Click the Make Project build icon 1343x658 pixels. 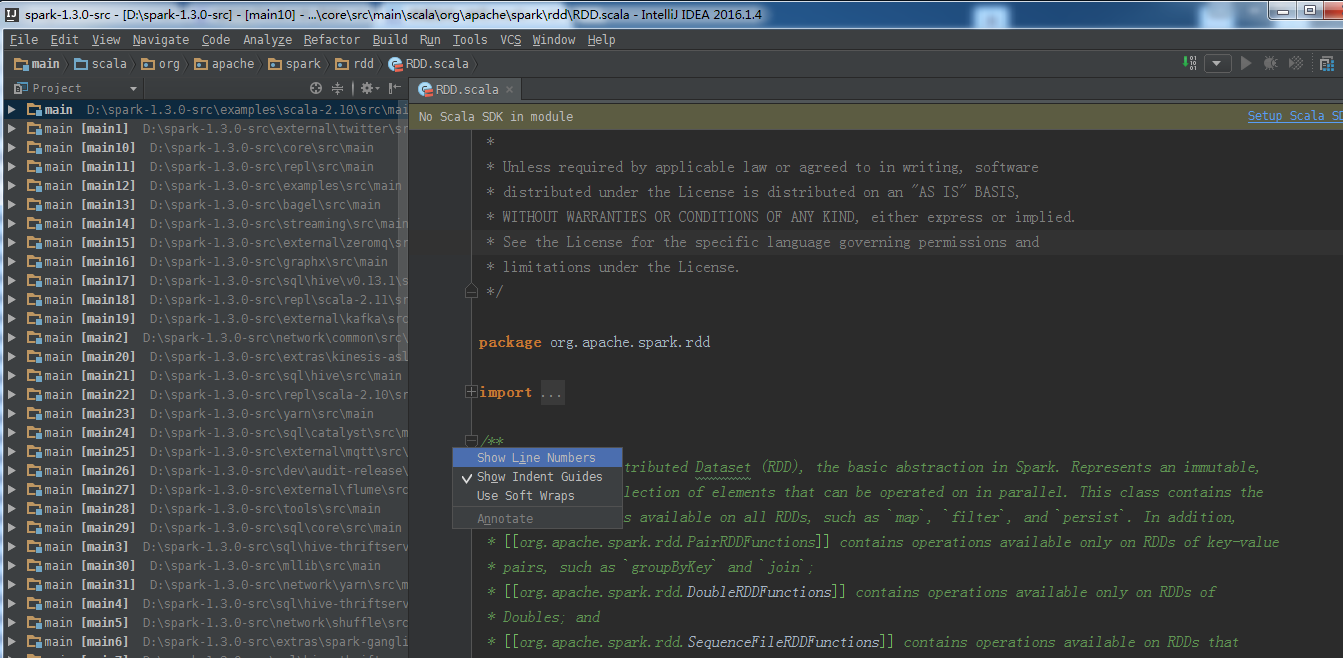click(x=1189, y=63)
